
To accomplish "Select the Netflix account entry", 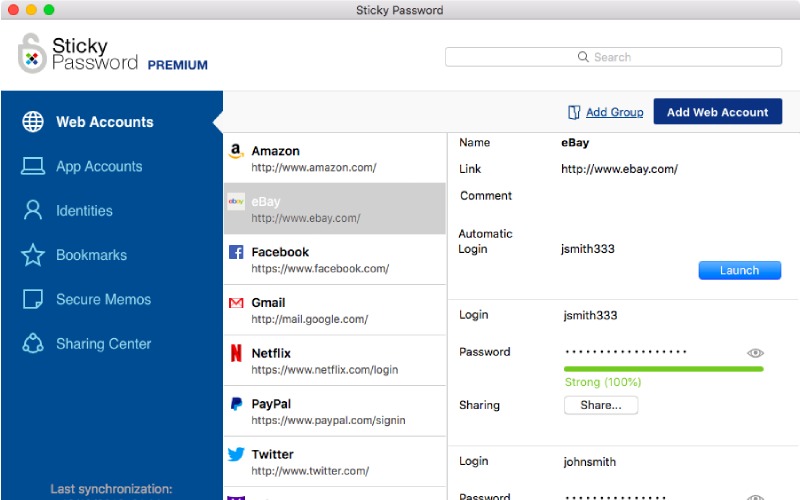I will (335, 360).
